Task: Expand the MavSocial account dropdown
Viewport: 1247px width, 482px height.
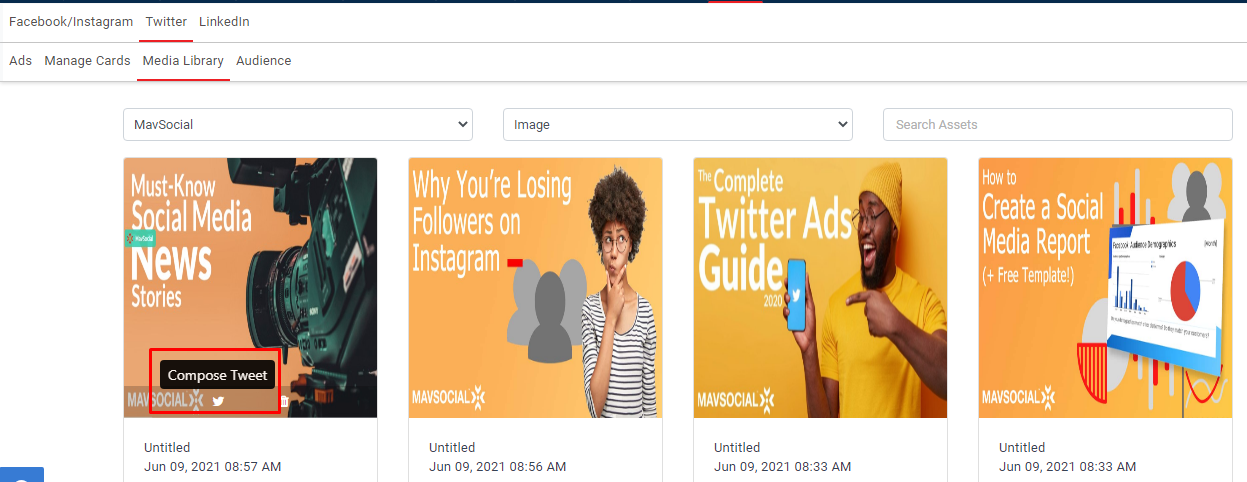Action: (298, 125)
